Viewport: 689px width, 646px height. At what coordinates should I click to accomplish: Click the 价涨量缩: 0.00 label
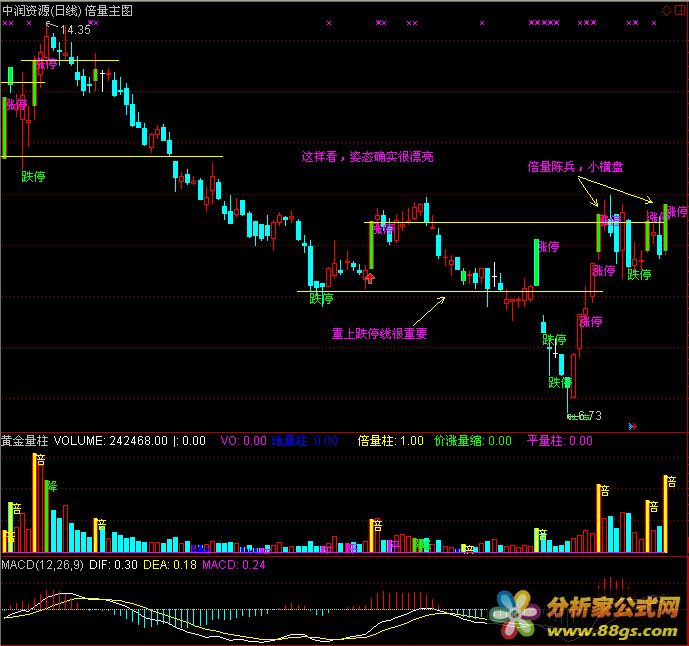pos(473,441)
